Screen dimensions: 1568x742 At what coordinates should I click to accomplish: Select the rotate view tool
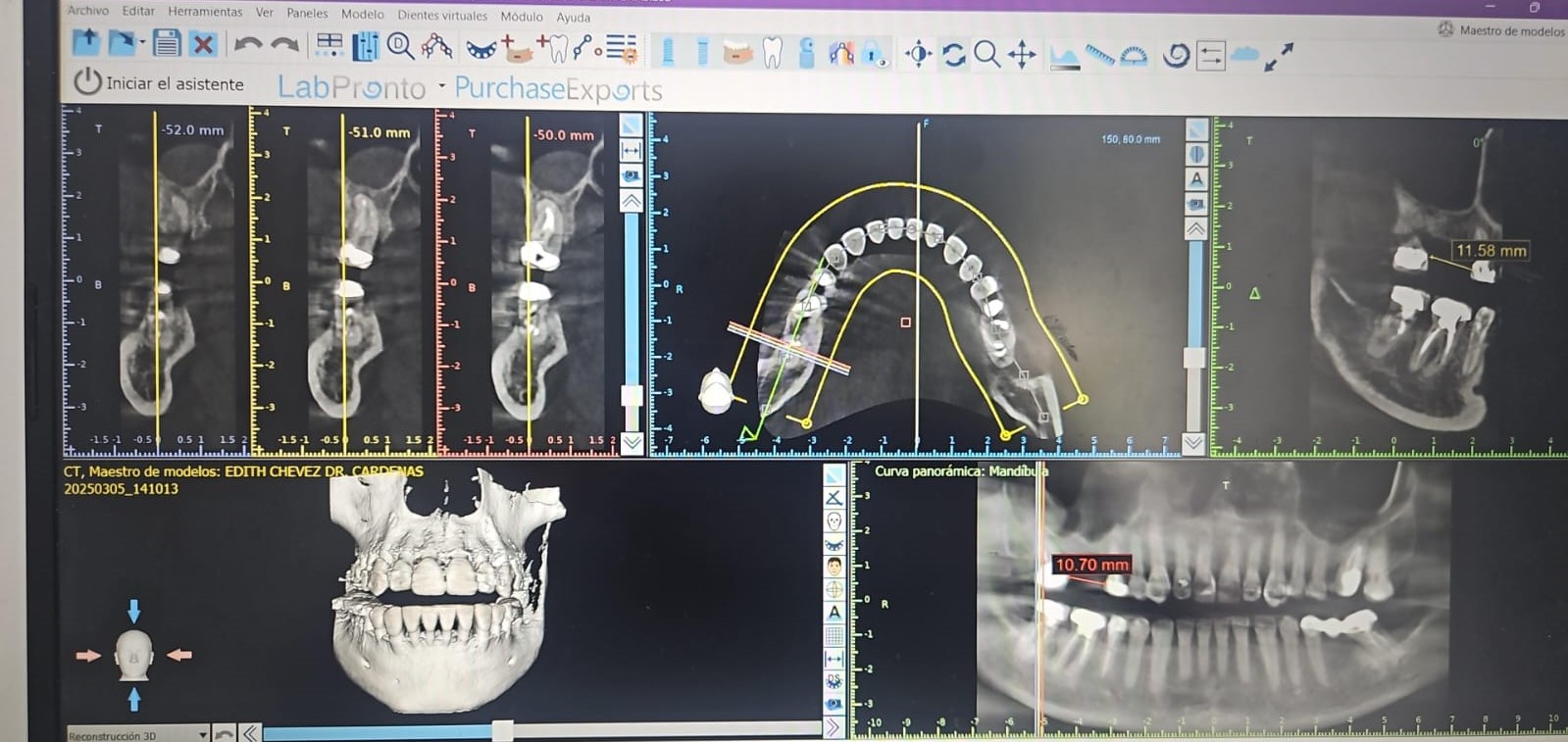click(953, 54)
